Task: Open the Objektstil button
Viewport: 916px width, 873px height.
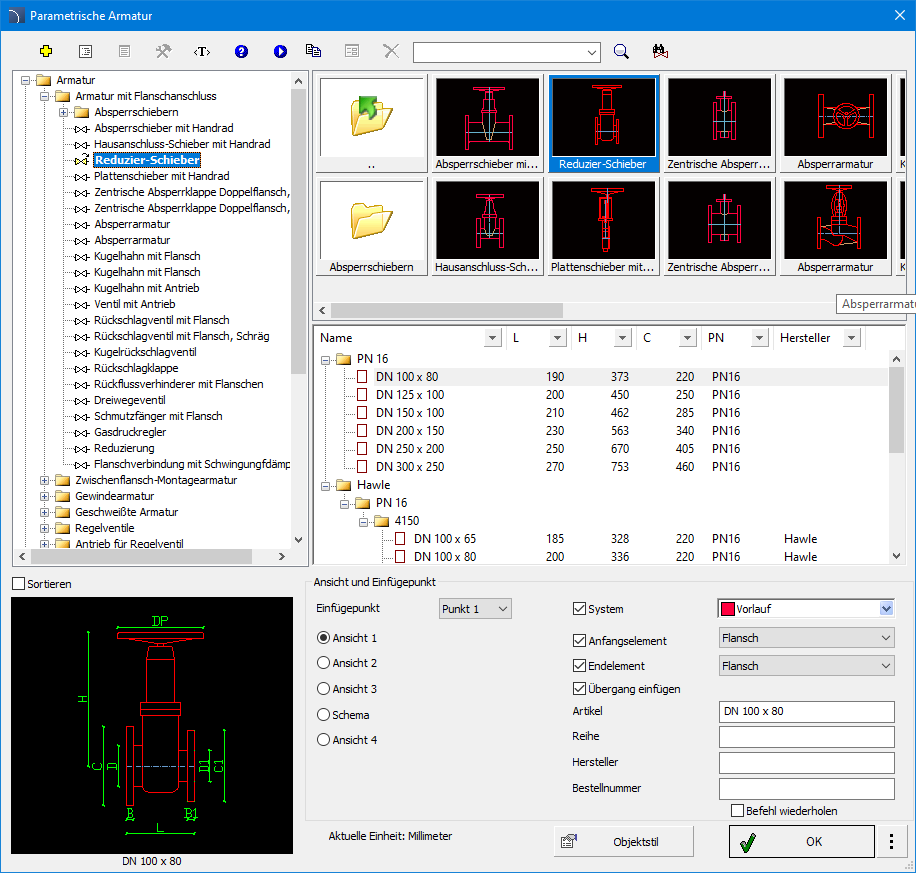Action: pyautogui.click(x=624, y=842)
